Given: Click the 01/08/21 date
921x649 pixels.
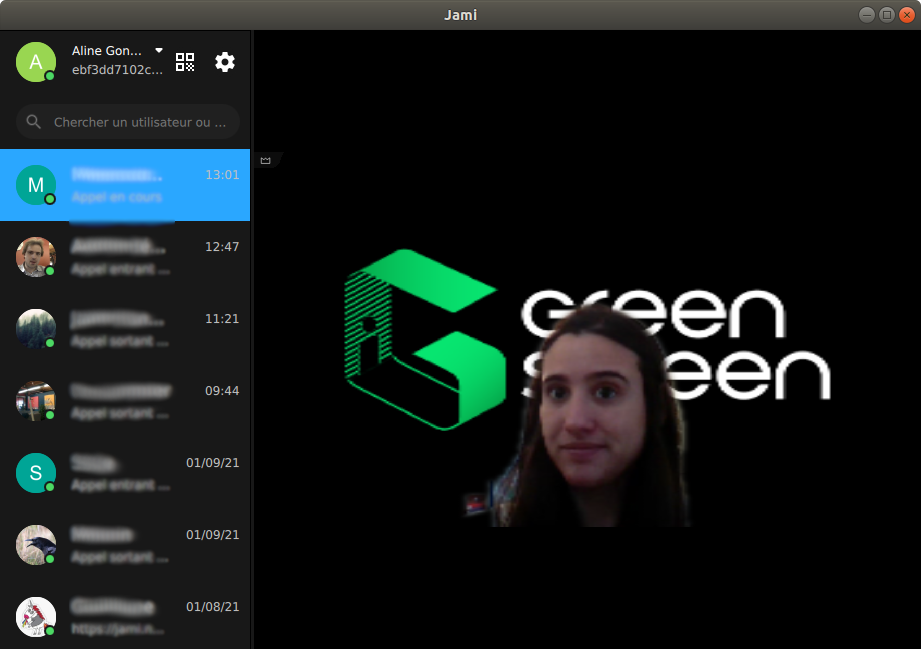Looking at the screenshot, I should pyautogui.click(x=213, y=607).
